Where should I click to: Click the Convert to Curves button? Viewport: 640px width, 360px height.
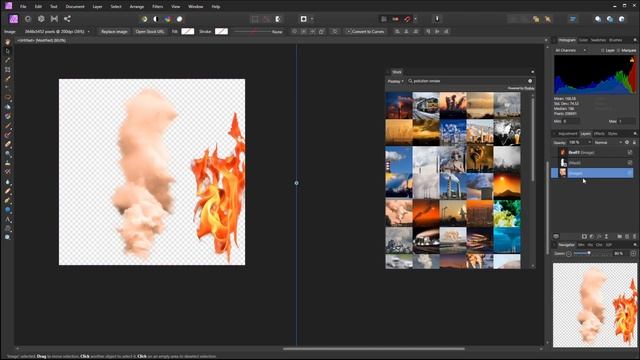[365, 31]
